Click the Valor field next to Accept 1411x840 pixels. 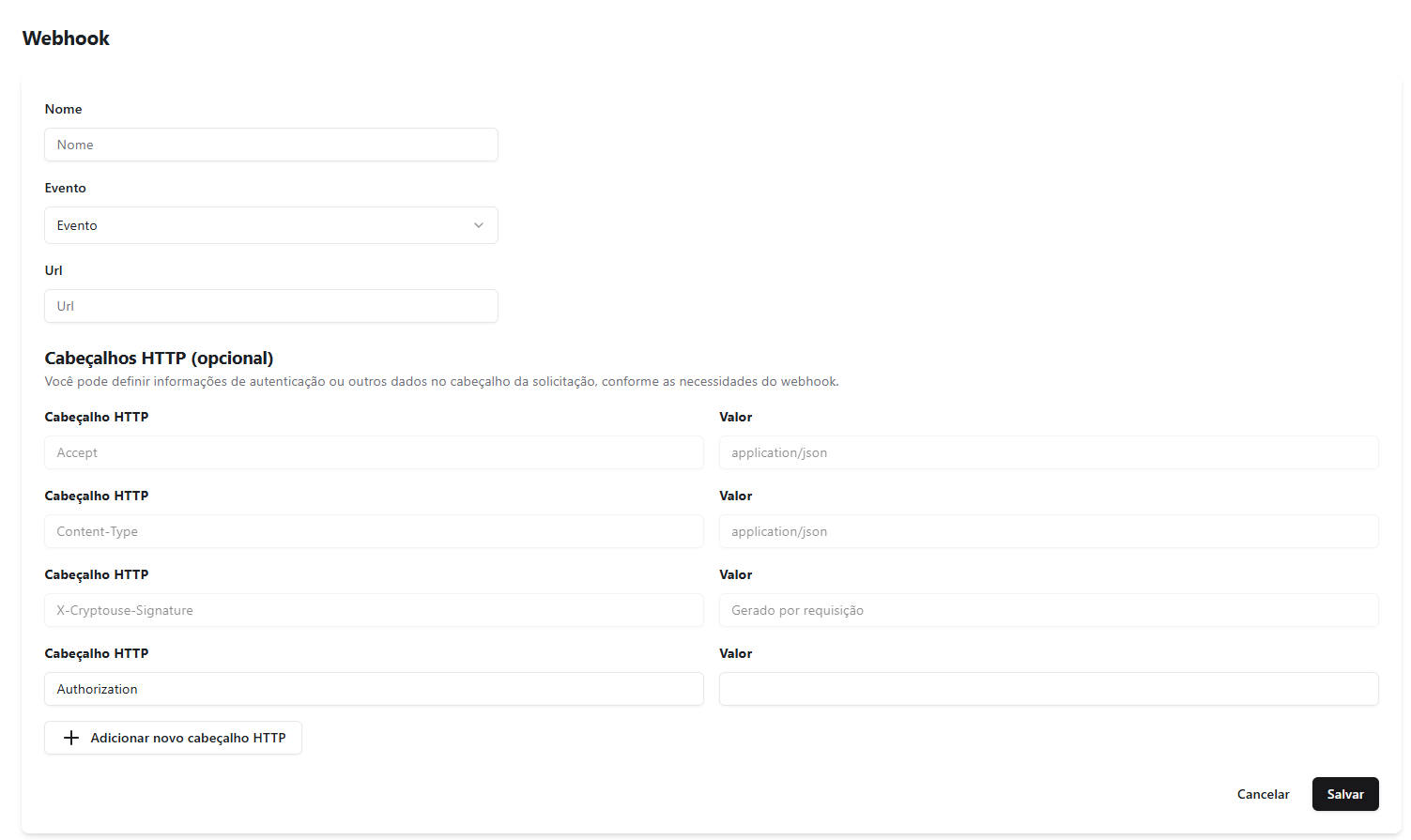(x=1049, y=452)
